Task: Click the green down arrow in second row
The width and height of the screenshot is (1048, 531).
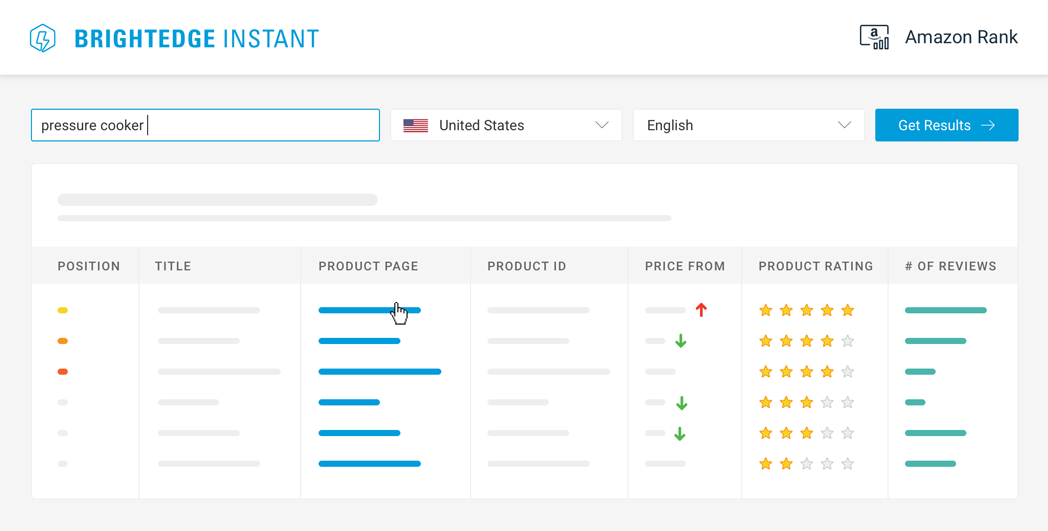Action: [x=681, y=341]
